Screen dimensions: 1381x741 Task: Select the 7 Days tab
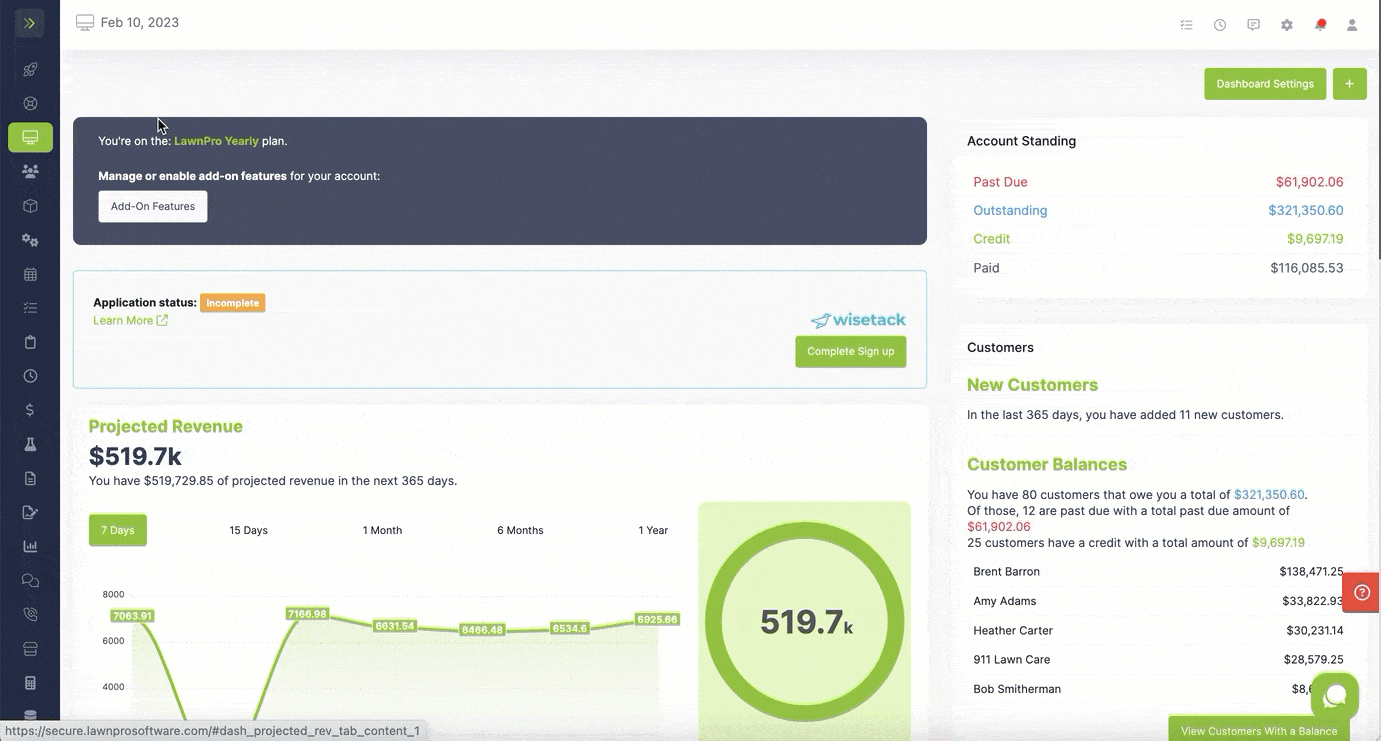118,530
